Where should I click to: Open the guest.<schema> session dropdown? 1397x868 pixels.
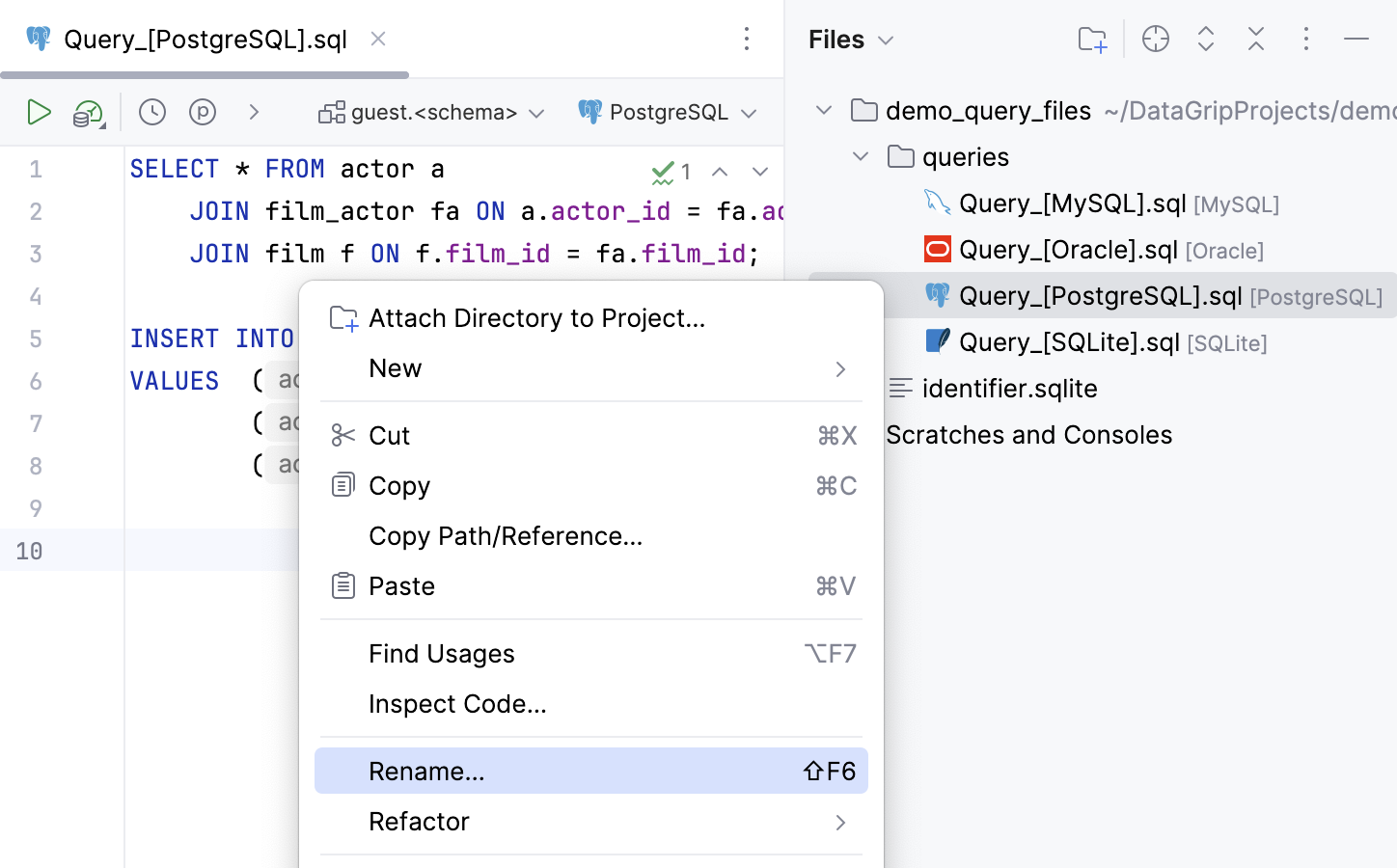pos(431,112)
